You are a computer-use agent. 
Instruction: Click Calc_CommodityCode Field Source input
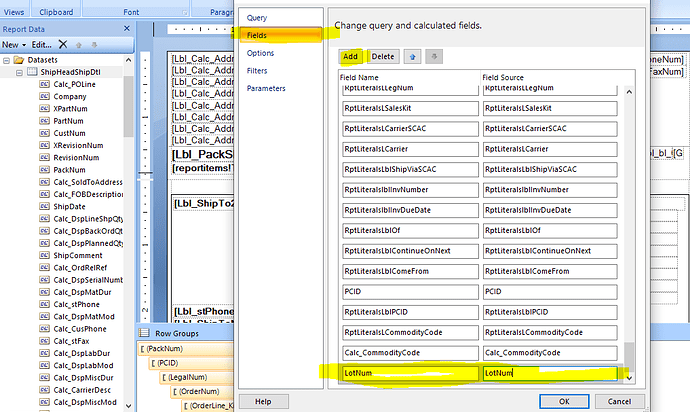550,353
